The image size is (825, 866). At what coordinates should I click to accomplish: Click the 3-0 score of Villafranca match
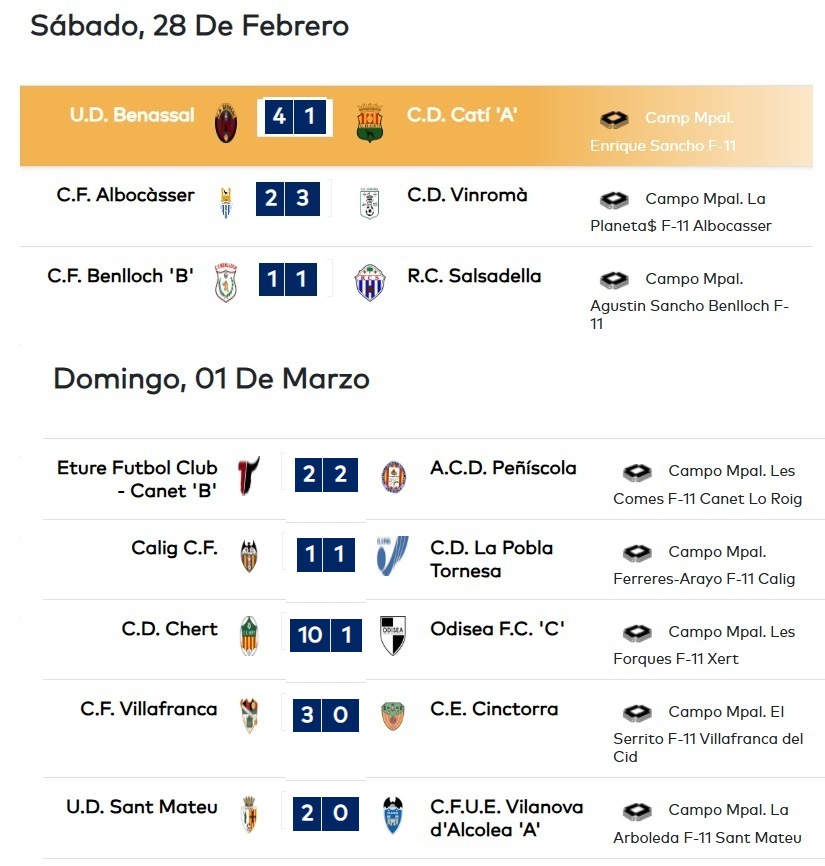pyautogui.click(x=324, y=715)
